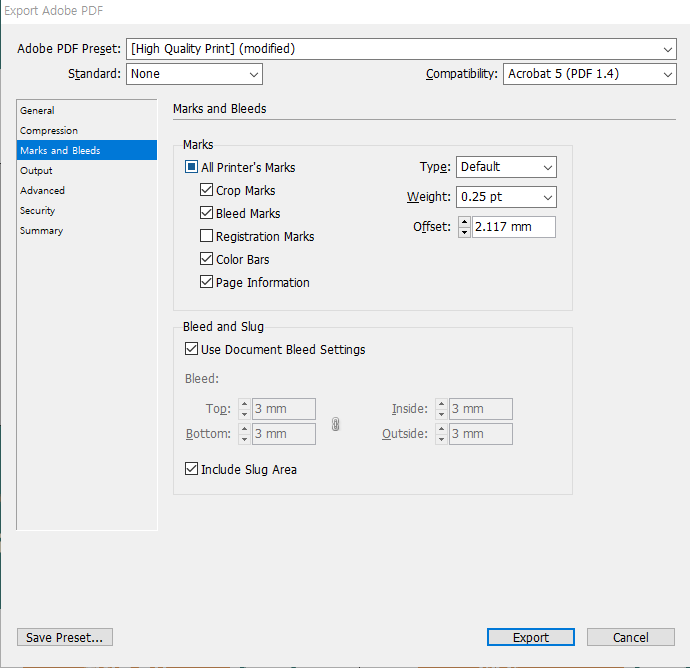Click Top bleed up stepper arrow
690x668 pixels.
click(244, 404)
